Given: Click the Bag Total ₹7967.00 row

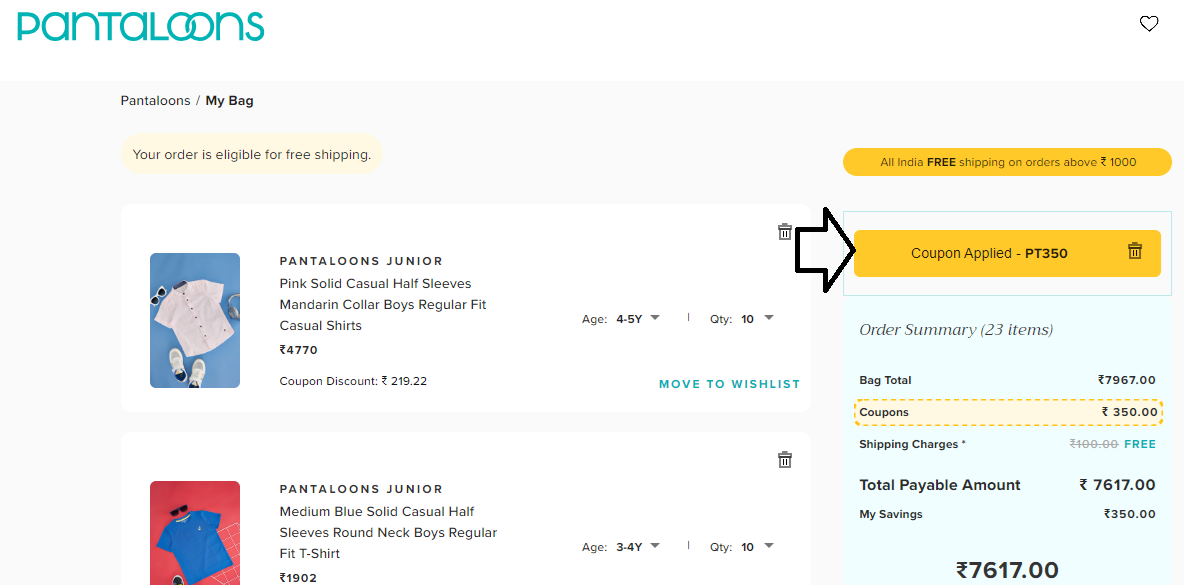Looking at the screenshot, I should 1007,380.
